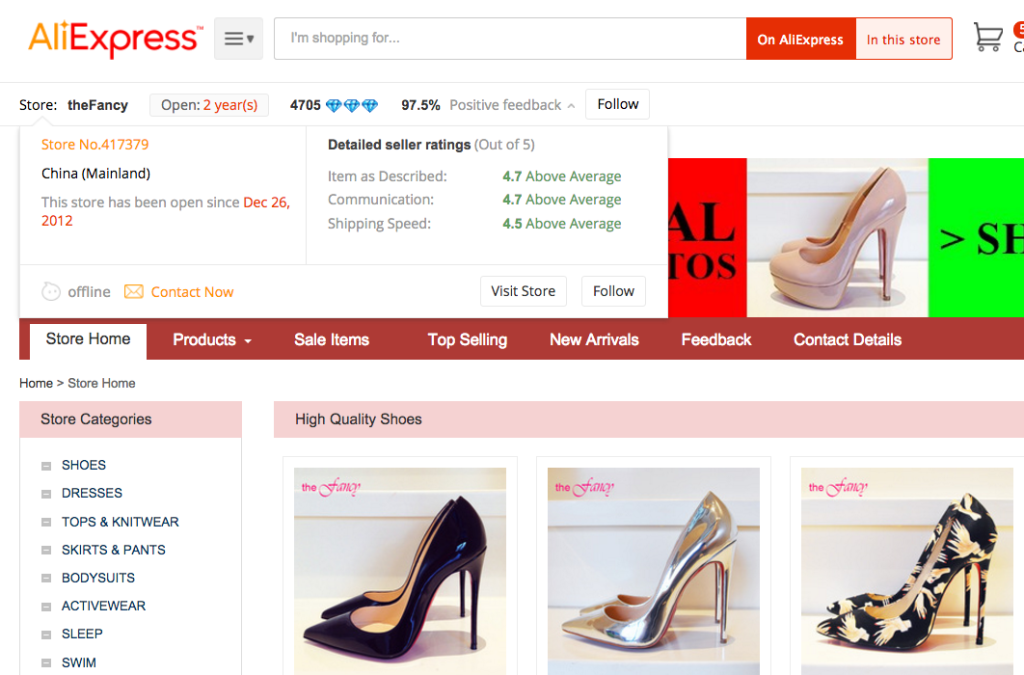Collapse the SHOES category icon
The image size is (1024, 675).
[x=46, y=465]
